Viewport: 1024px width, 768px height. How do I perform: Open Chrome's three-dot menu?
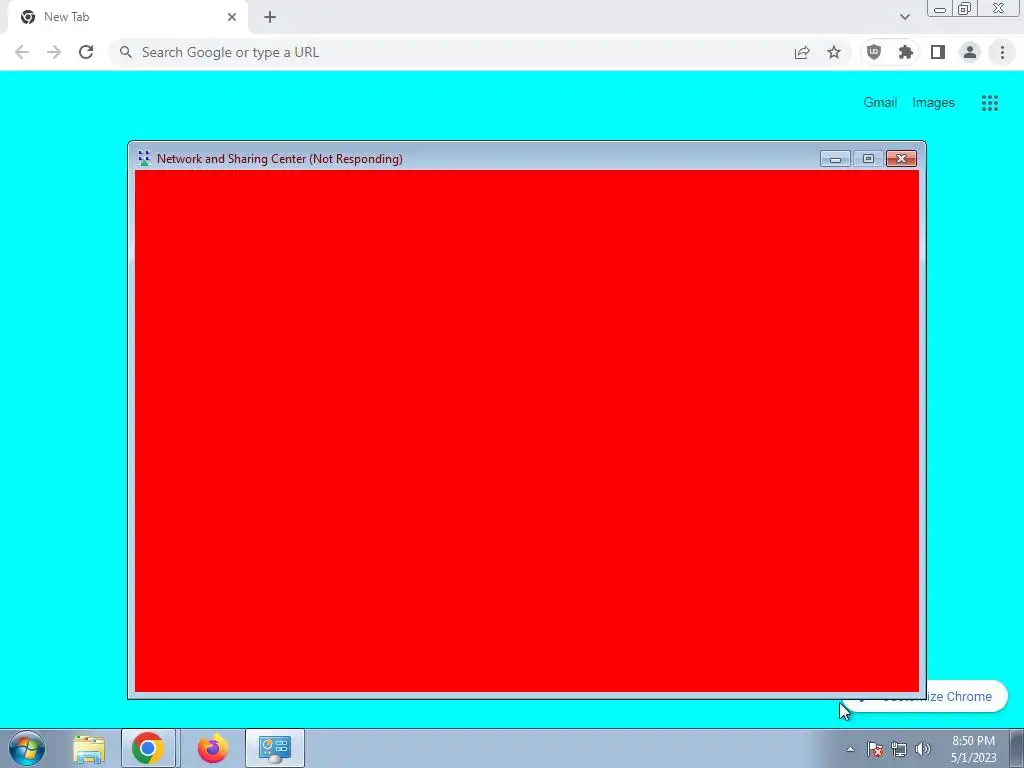point(1002,52)
